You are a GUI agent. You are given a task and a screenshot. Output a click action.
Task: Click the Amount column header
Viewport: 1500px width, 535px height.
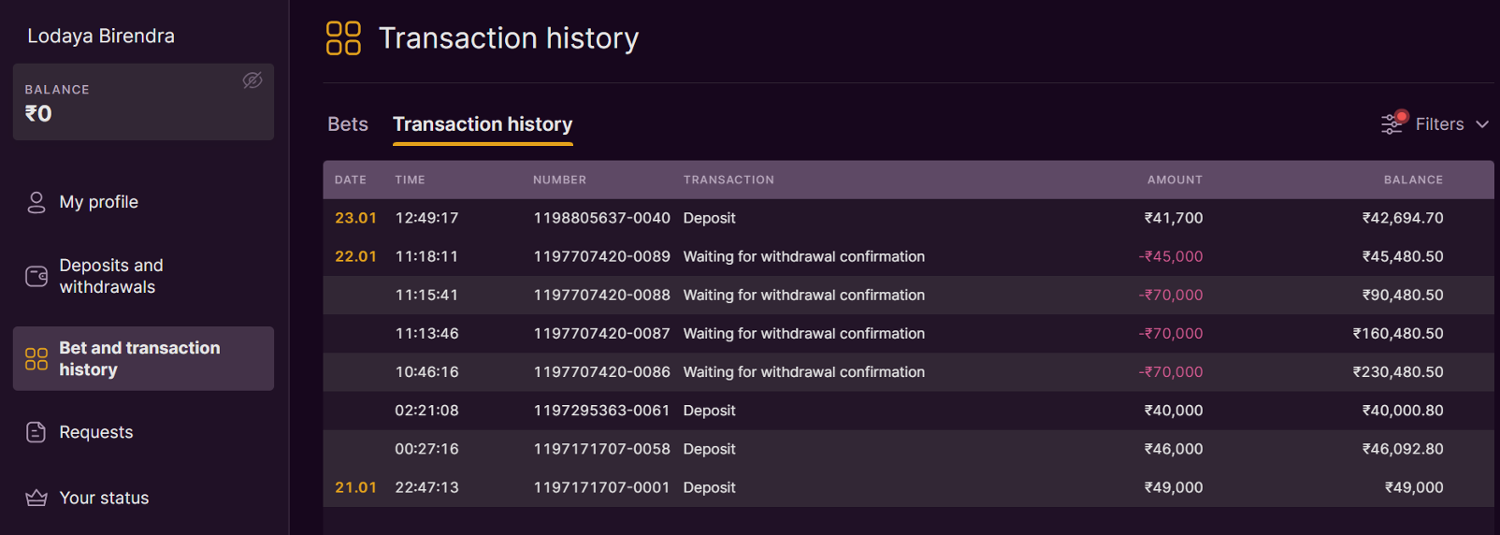coord(1174,180)
